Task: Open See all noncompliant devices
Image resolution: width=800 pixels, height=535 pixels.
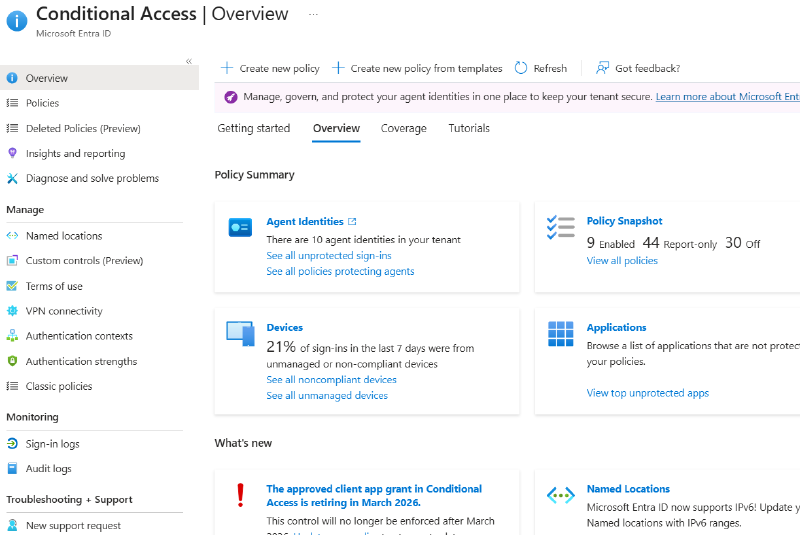Action: [x=331, y=379]
